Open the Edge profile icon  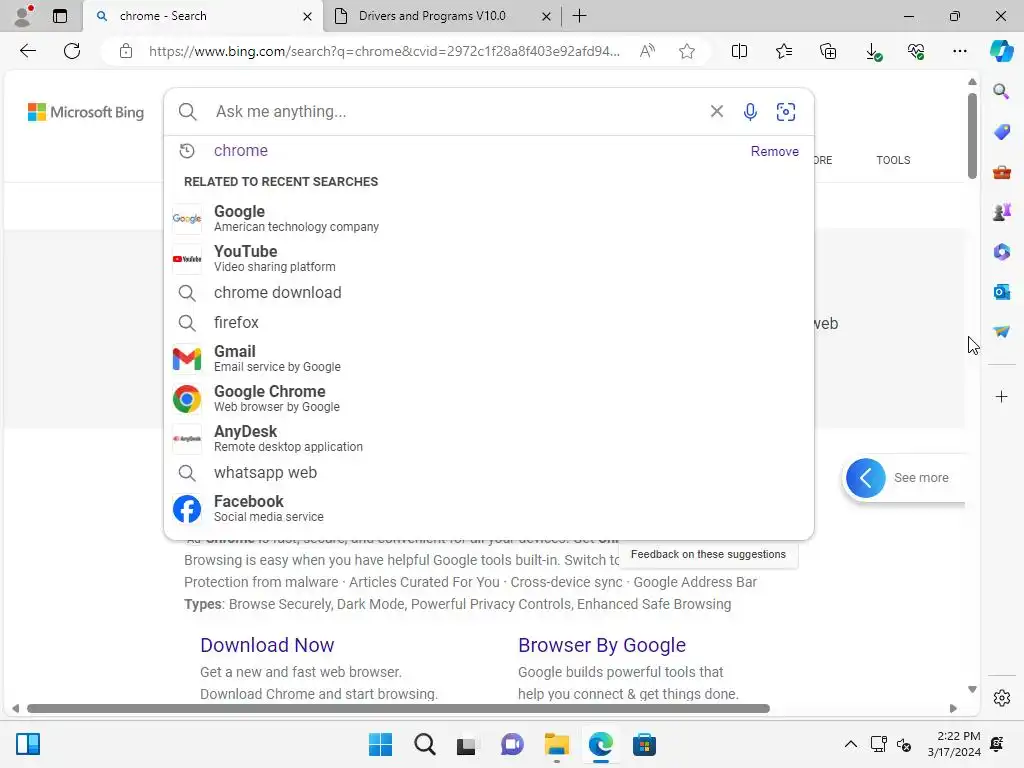tap(24, 16)
